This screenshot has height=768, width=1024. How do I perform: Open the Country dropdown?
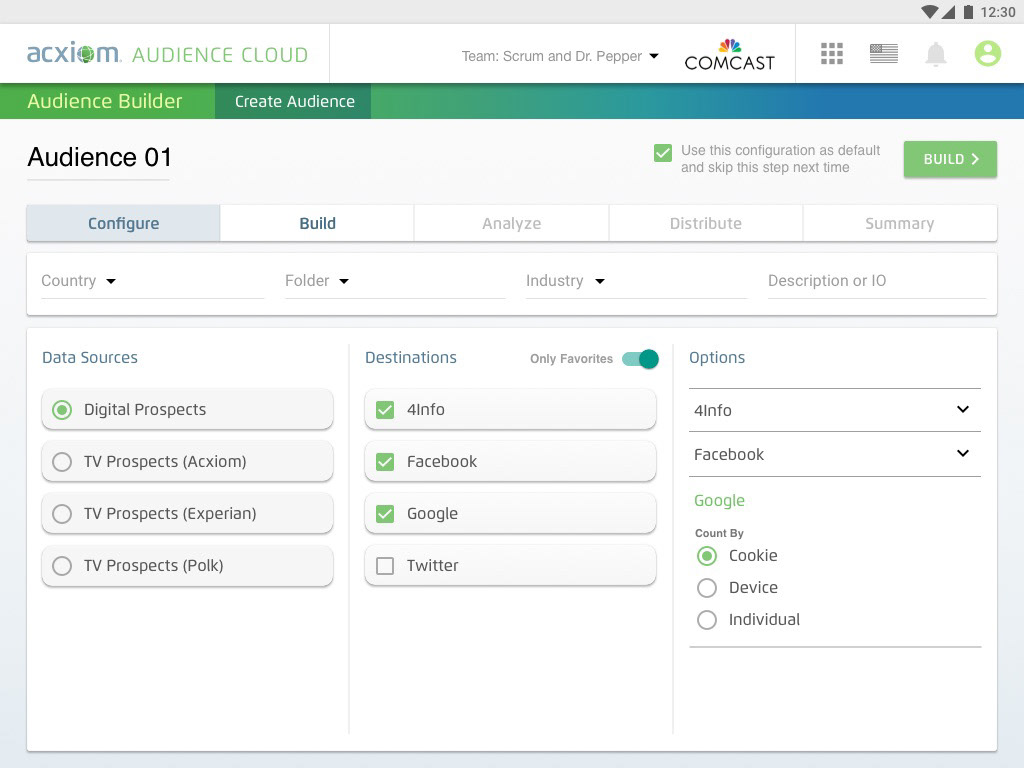click(79, 281)
